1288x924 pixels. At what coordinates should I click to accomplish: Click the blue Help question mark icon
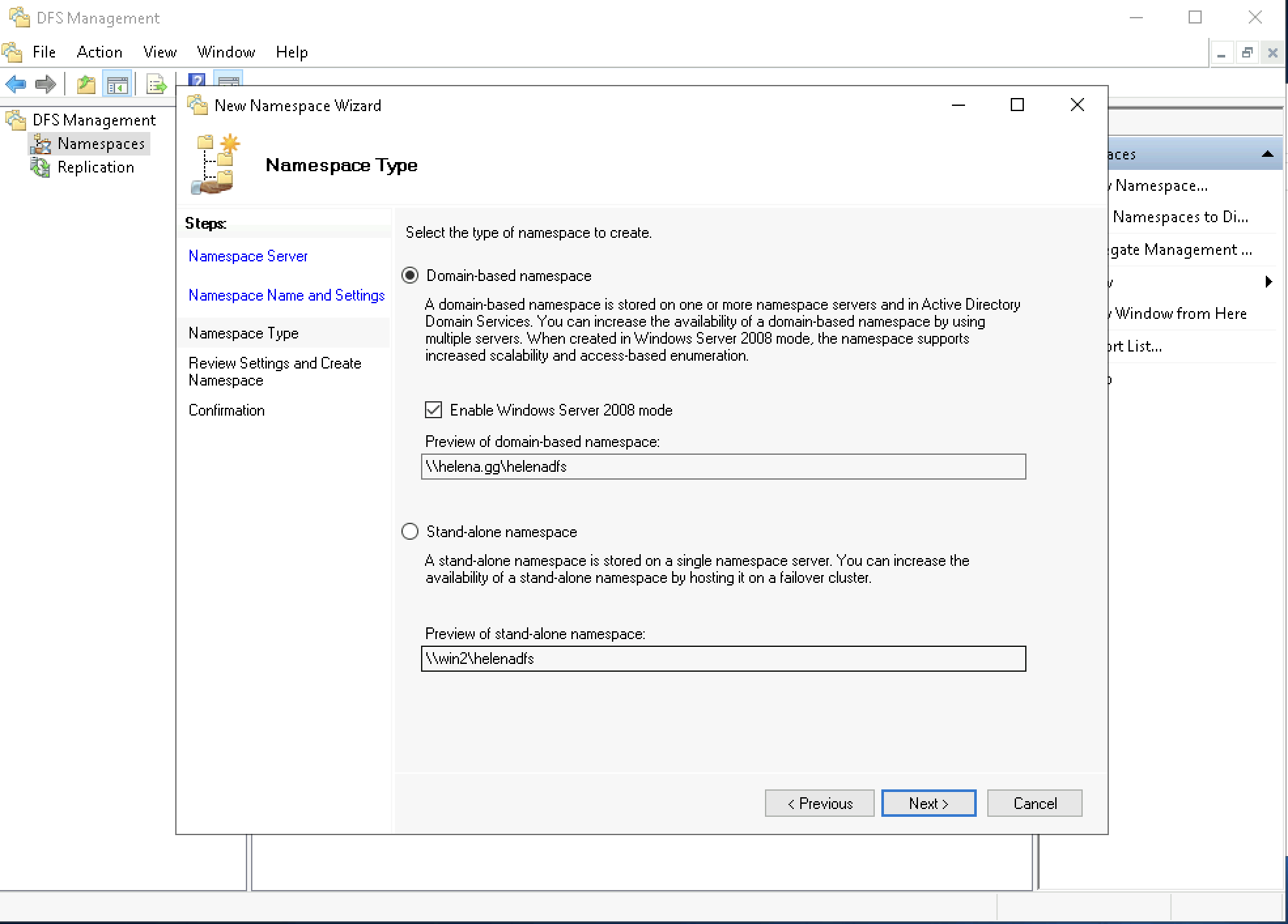point(196,80)
